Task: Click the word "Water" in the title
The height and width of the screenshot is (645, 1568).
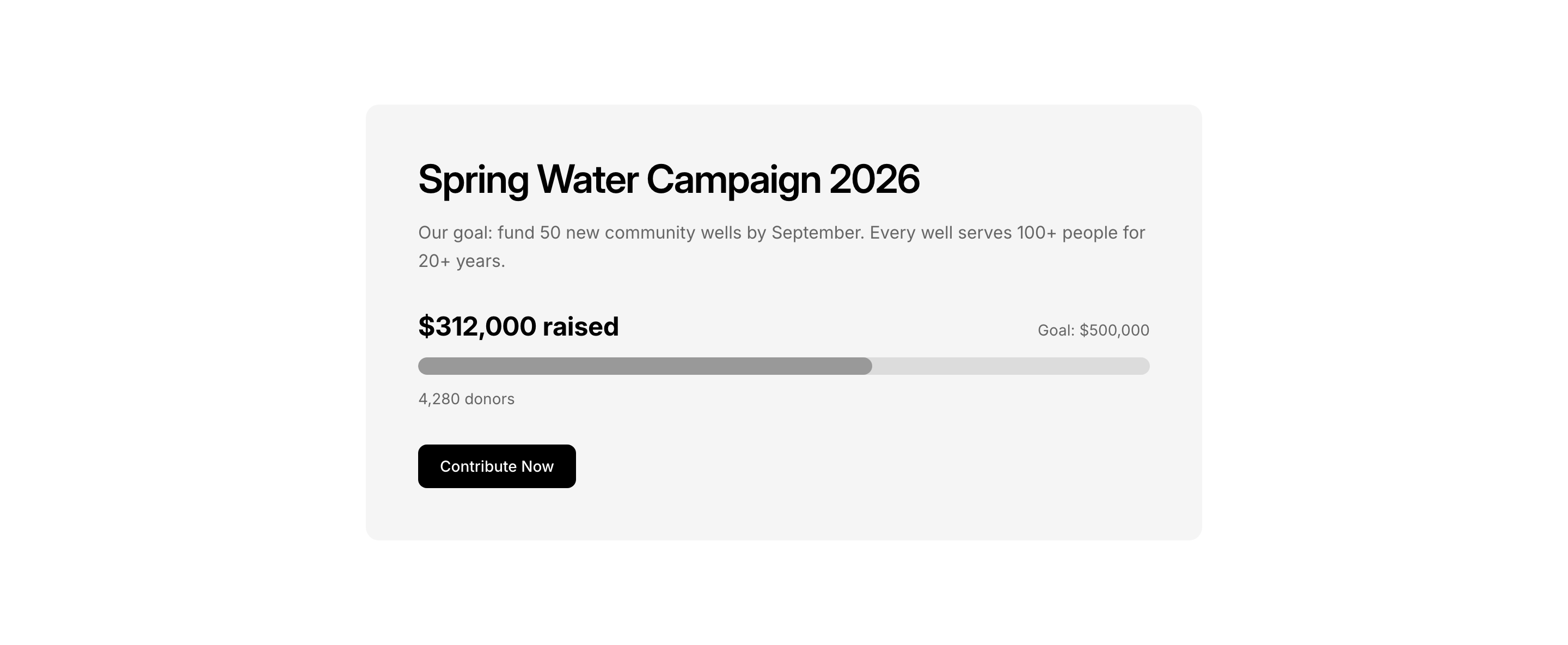Action: (587, 180)
